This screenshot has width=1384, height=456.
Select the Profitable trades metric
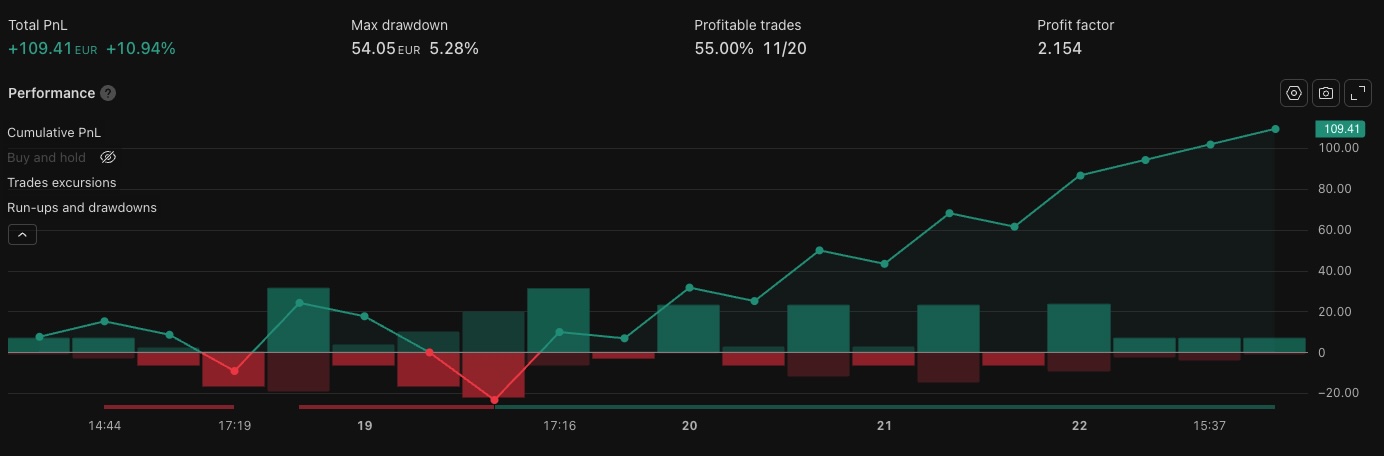click(750, 37)
